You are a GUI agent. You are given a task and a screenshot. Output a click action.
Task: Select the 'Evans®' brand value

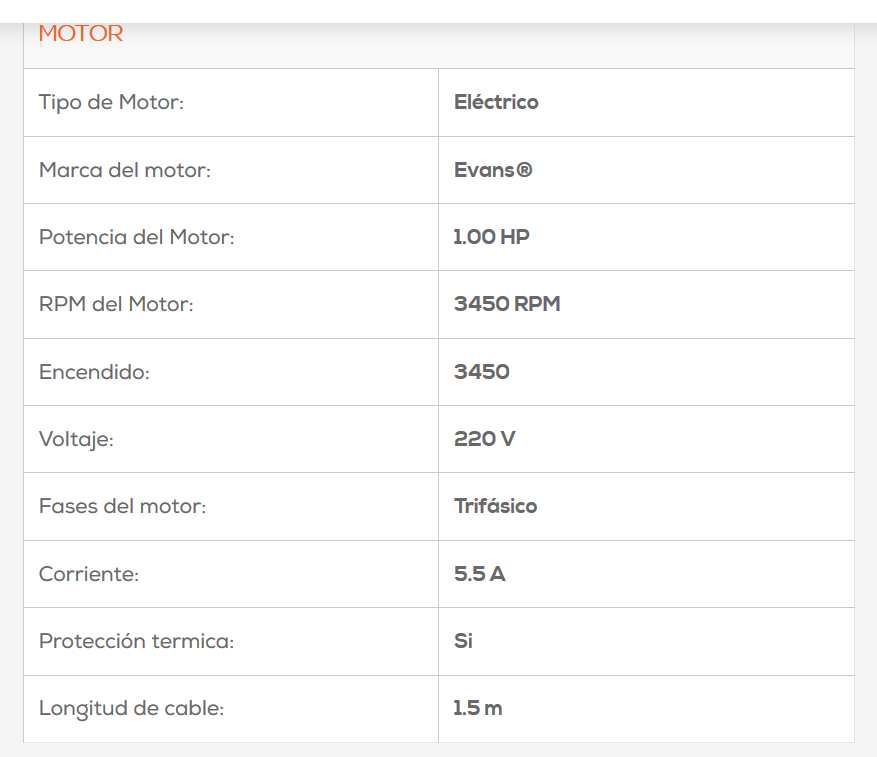pos(493,170)
